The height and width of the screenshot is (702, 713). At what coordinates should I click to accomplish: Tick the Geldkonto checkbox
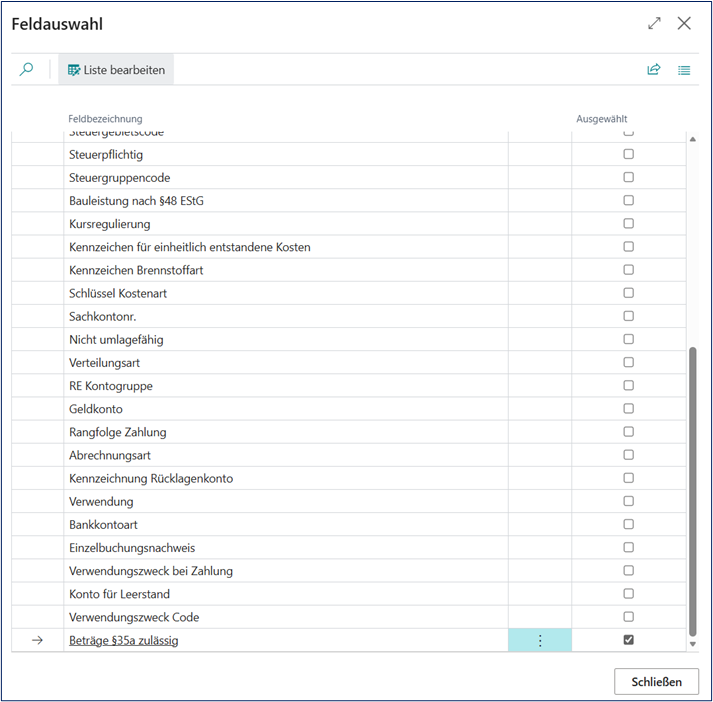(629, 408)
